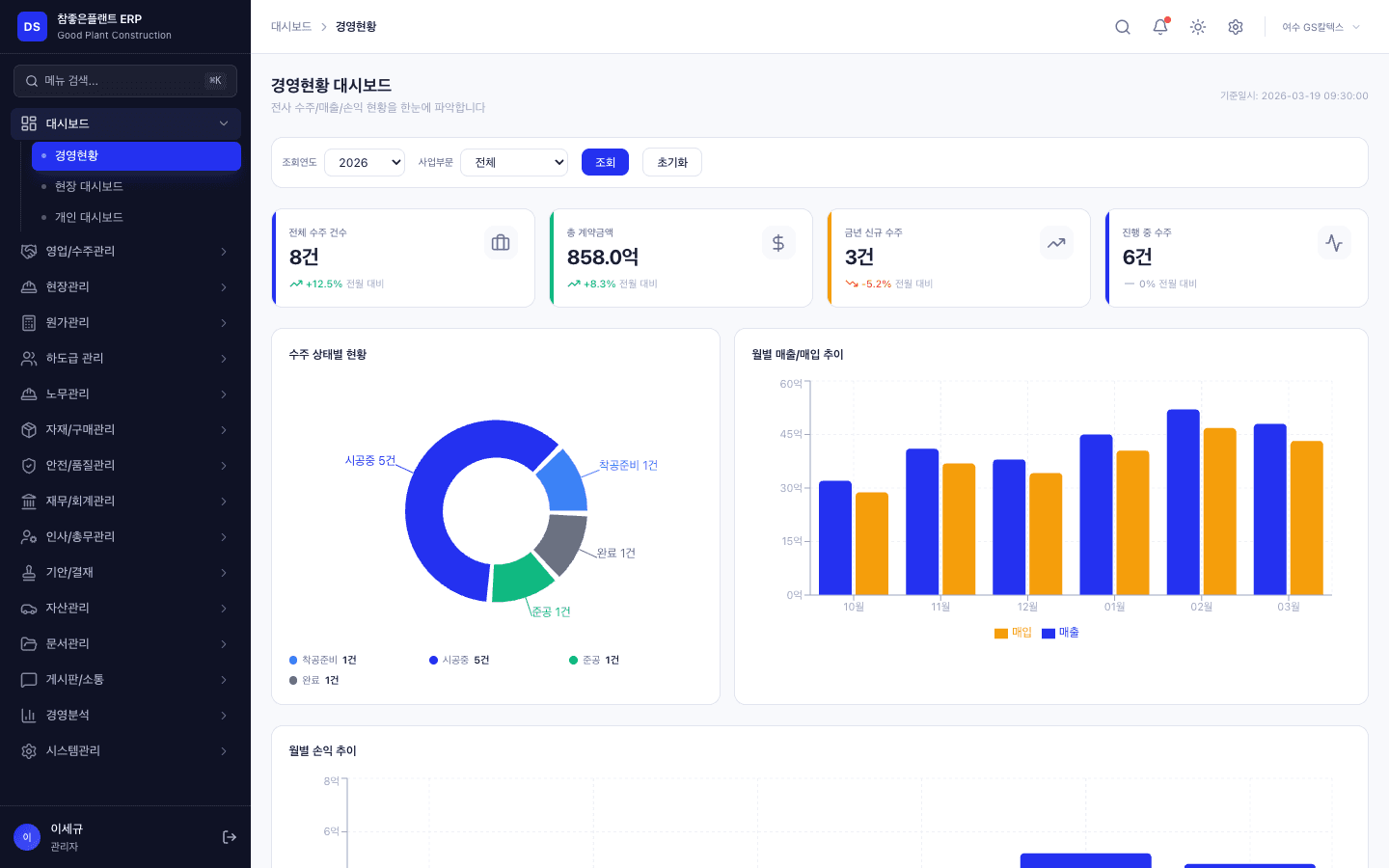
Task: Click the 조회 search button
Action: point(605,162)
